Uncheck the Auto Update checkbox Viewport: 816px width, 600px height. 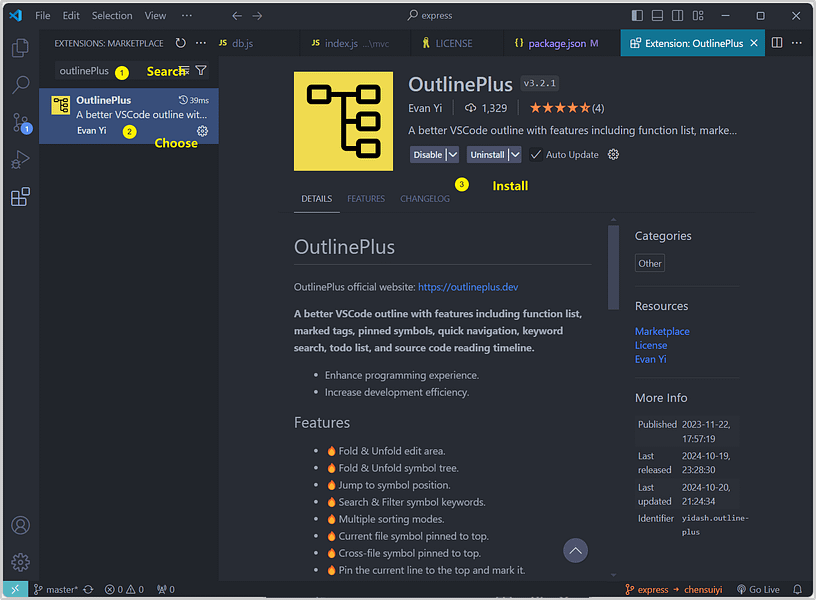(x=537, y=155)
